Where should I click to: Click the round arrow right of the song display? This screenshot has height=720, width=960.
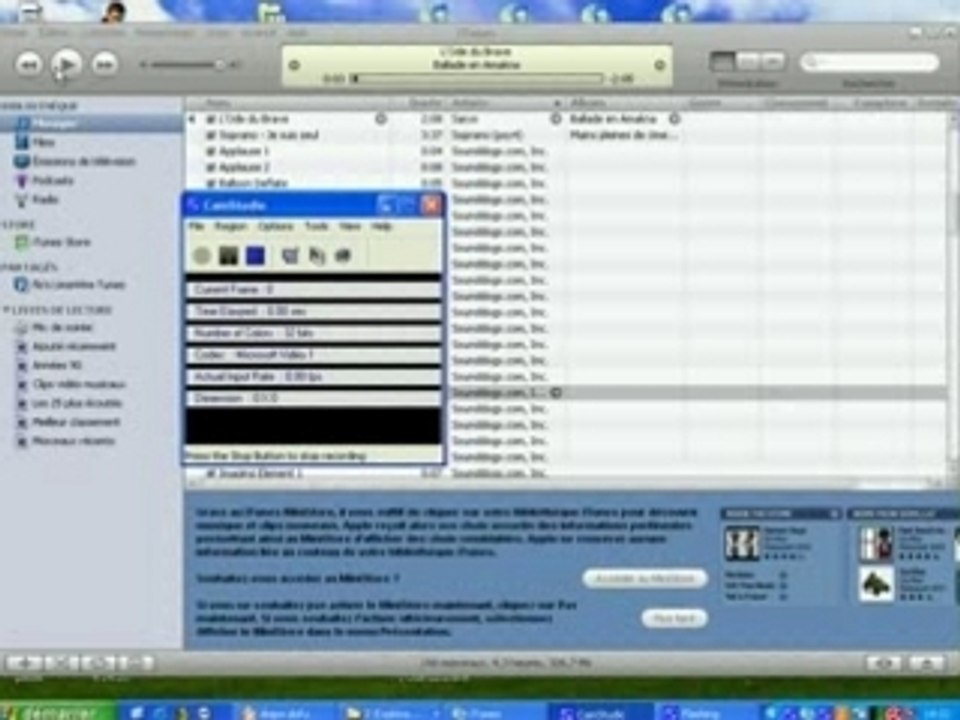point(659,65)
